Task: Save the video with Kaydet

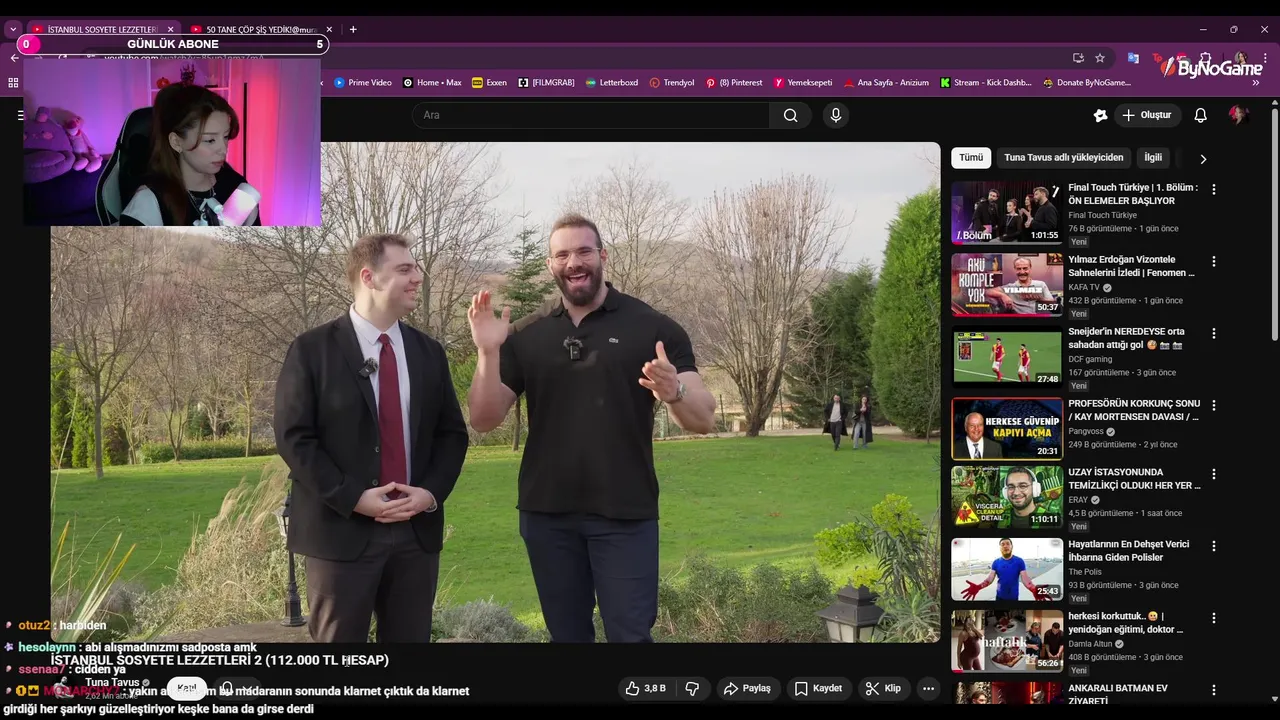Action: pos(818,688)
